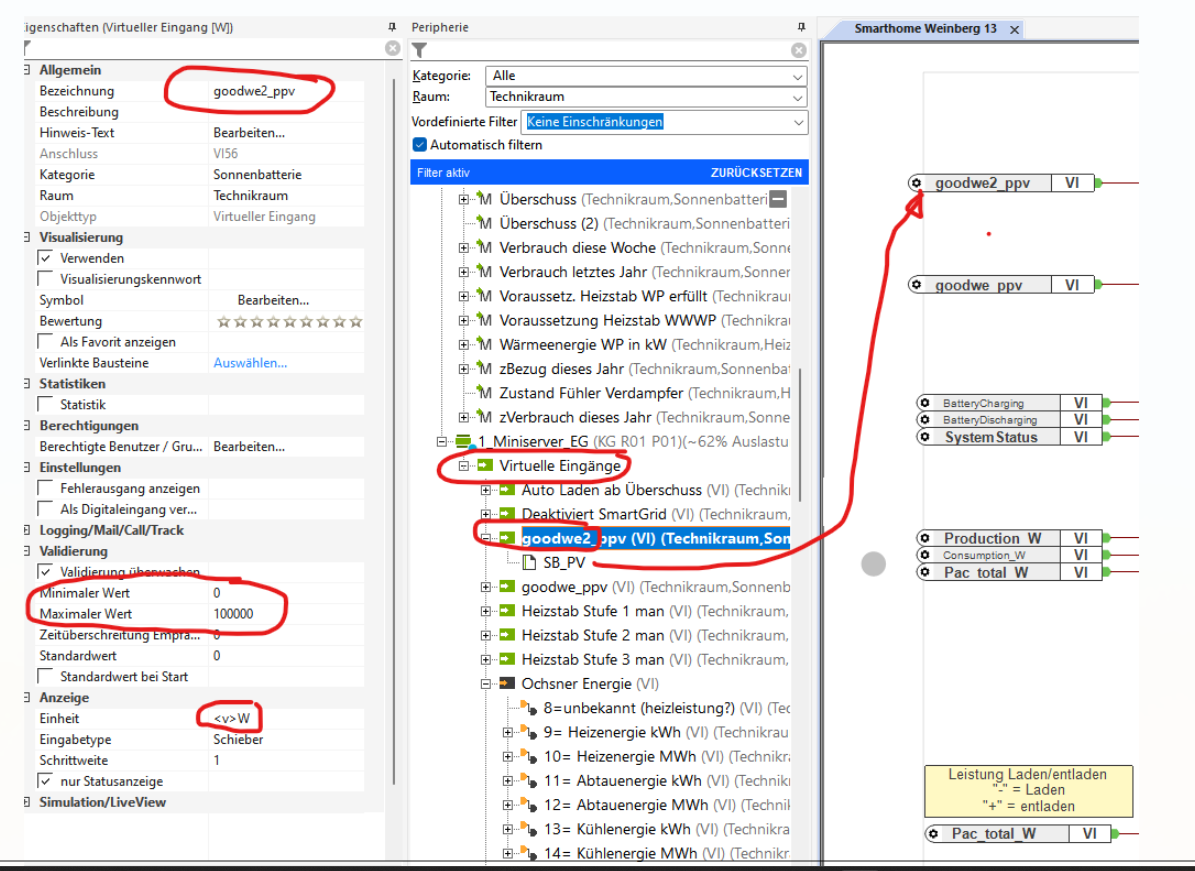The height and width of the screenshot is (871, 1195).
Task: Select goodwe2_ppv in the Peripherie tree
Action: click(655, 539)
